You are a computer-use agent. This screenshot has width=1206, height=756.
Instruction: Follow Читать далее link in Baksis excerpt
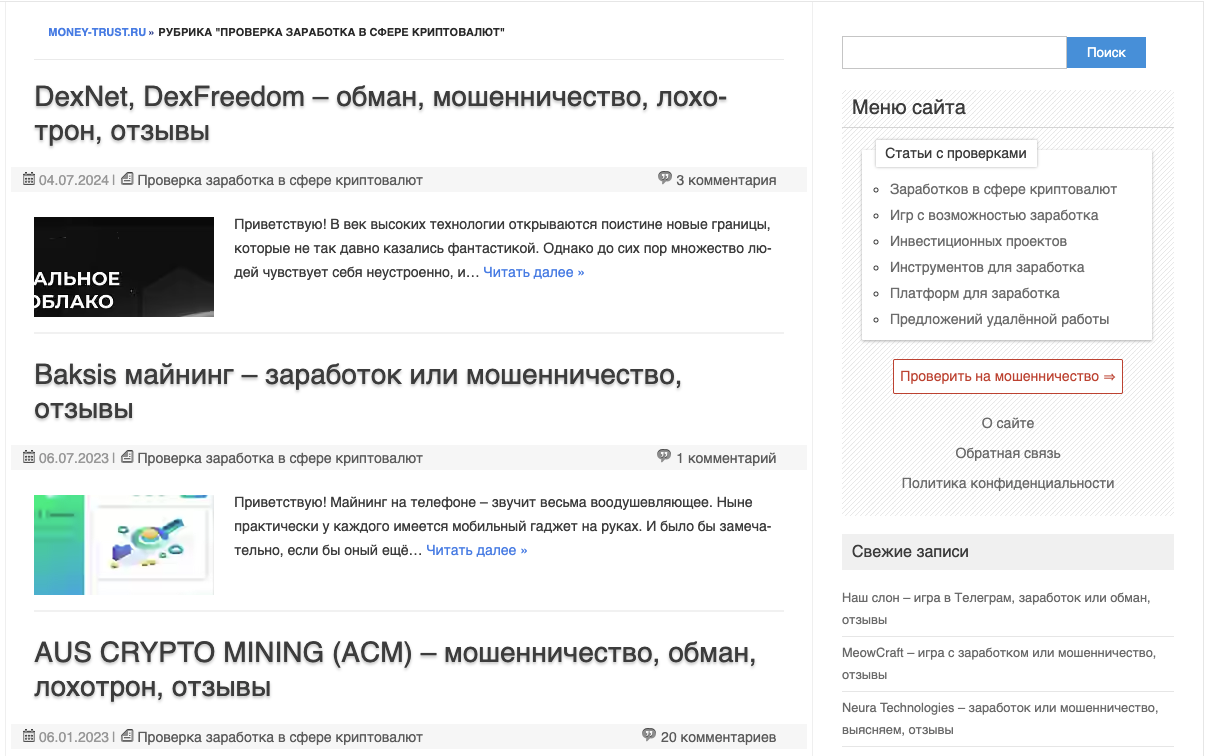[x=476, y=550]
